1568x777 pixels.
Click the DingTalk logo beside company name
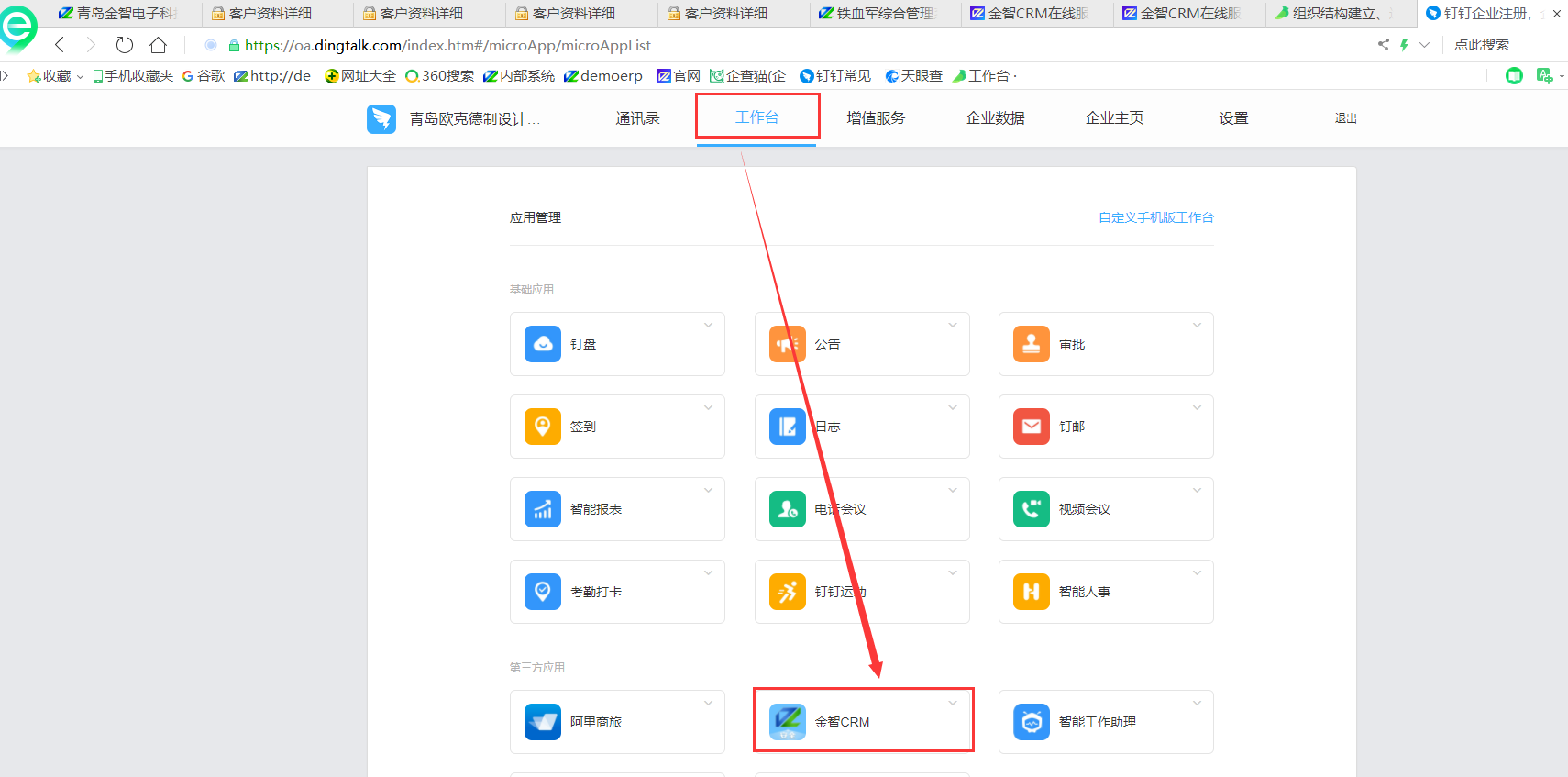pos(381,118)
